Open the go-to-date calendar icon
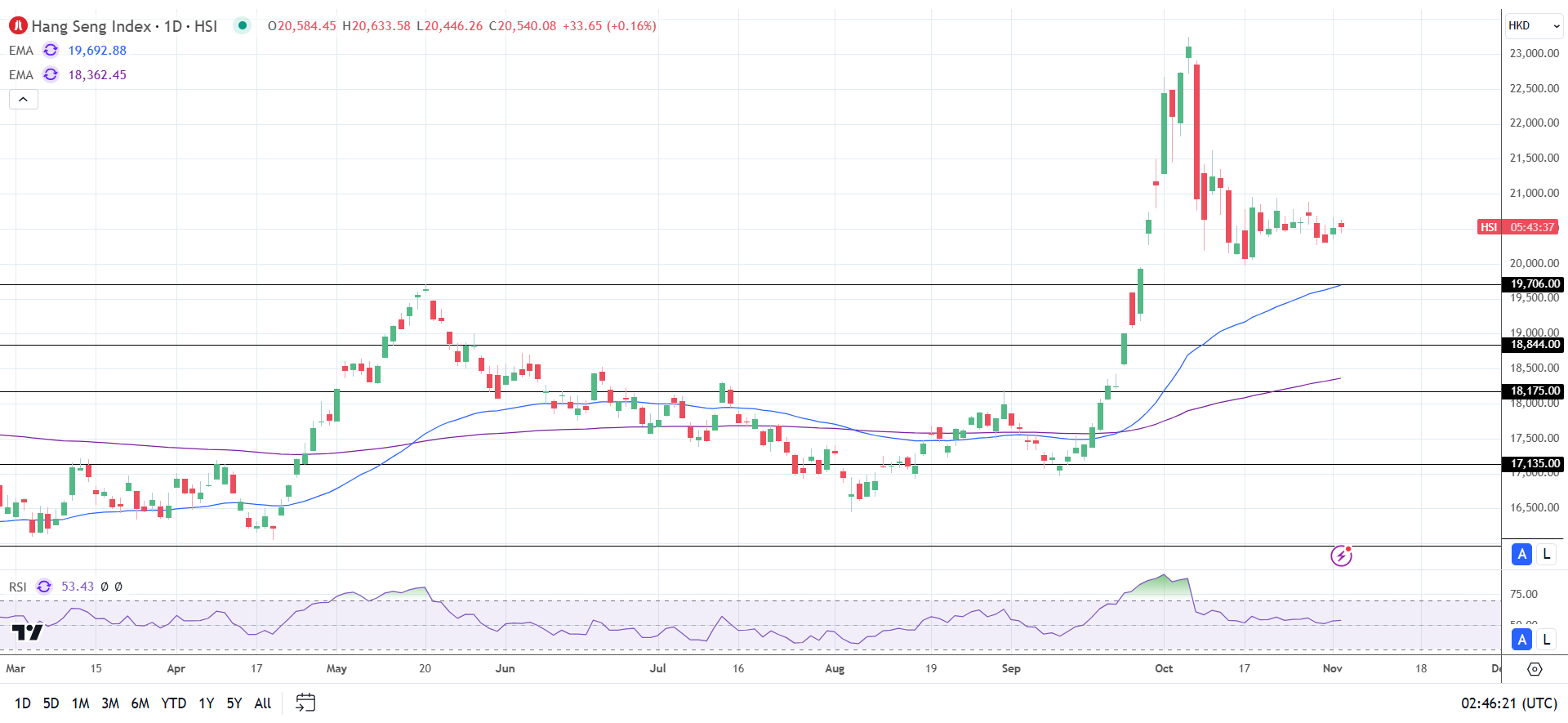 coord(305,703)
